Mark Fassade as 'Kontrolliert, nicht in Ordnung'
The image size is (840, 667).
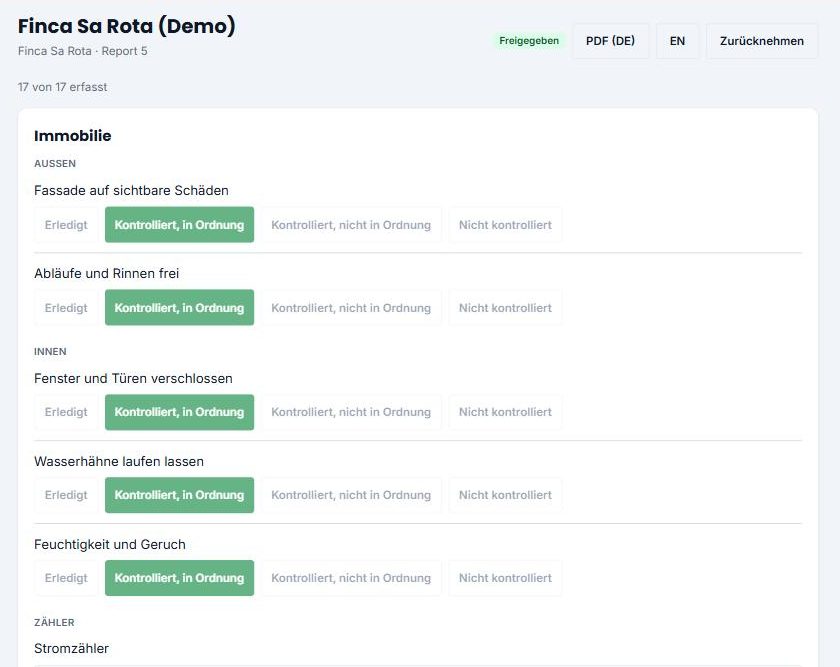coord(351,224)
